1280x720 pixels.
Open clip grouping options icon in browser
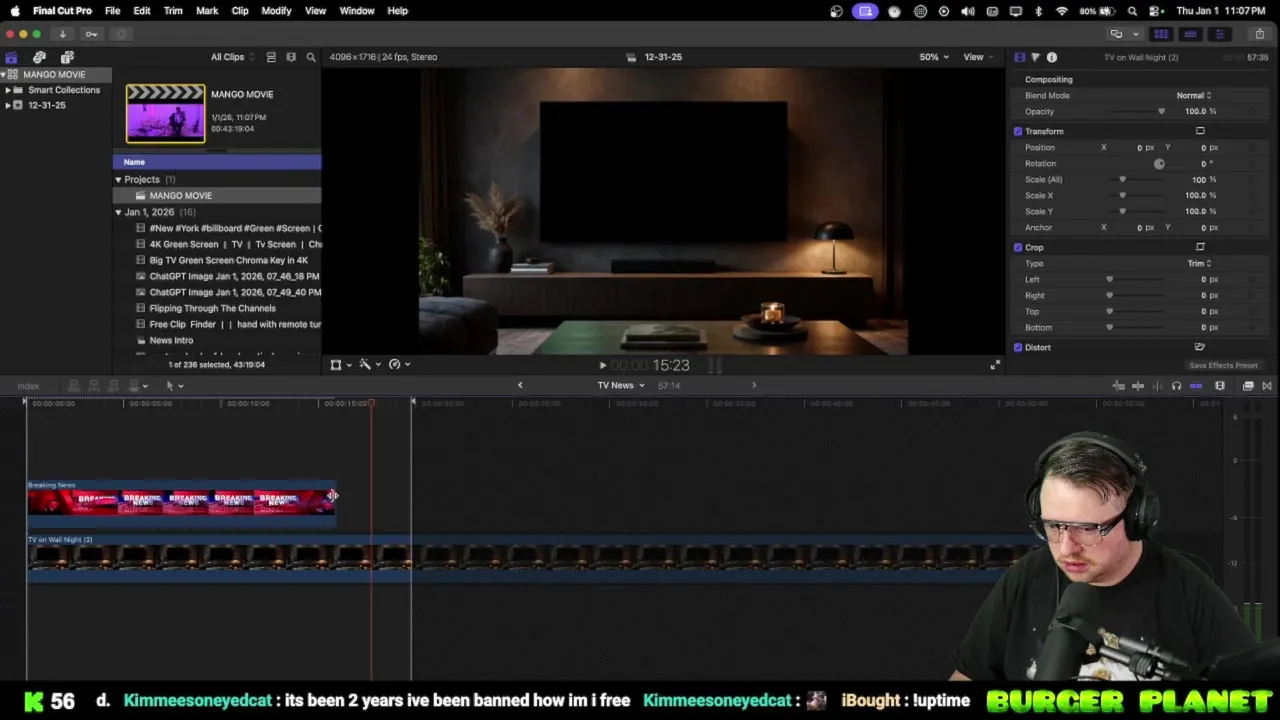click(291, 57)
